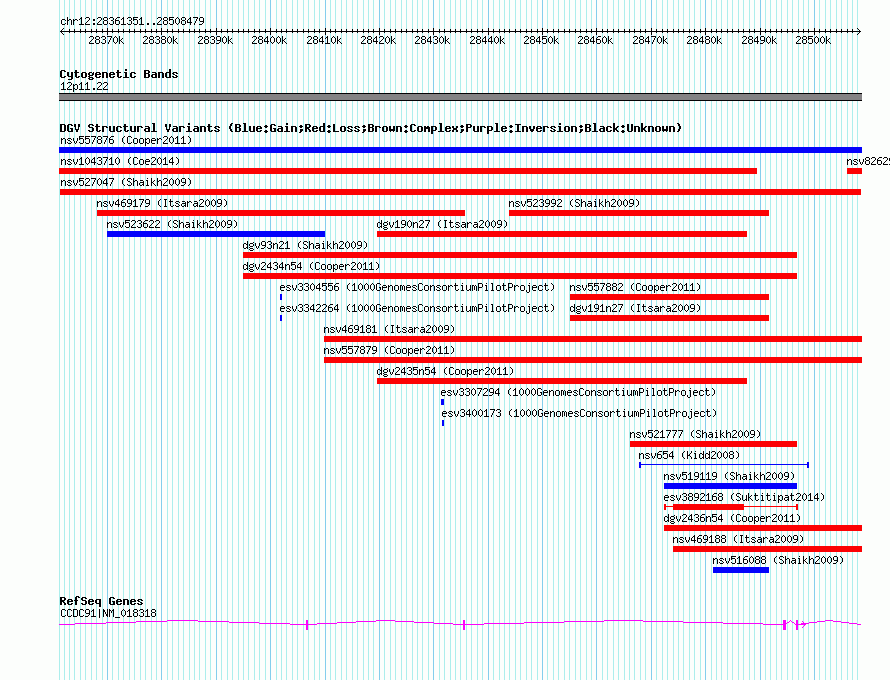Screen dimensions: 890x680
Task: Click the blue bar of nsv519119
Action: (x=731, y=486)
